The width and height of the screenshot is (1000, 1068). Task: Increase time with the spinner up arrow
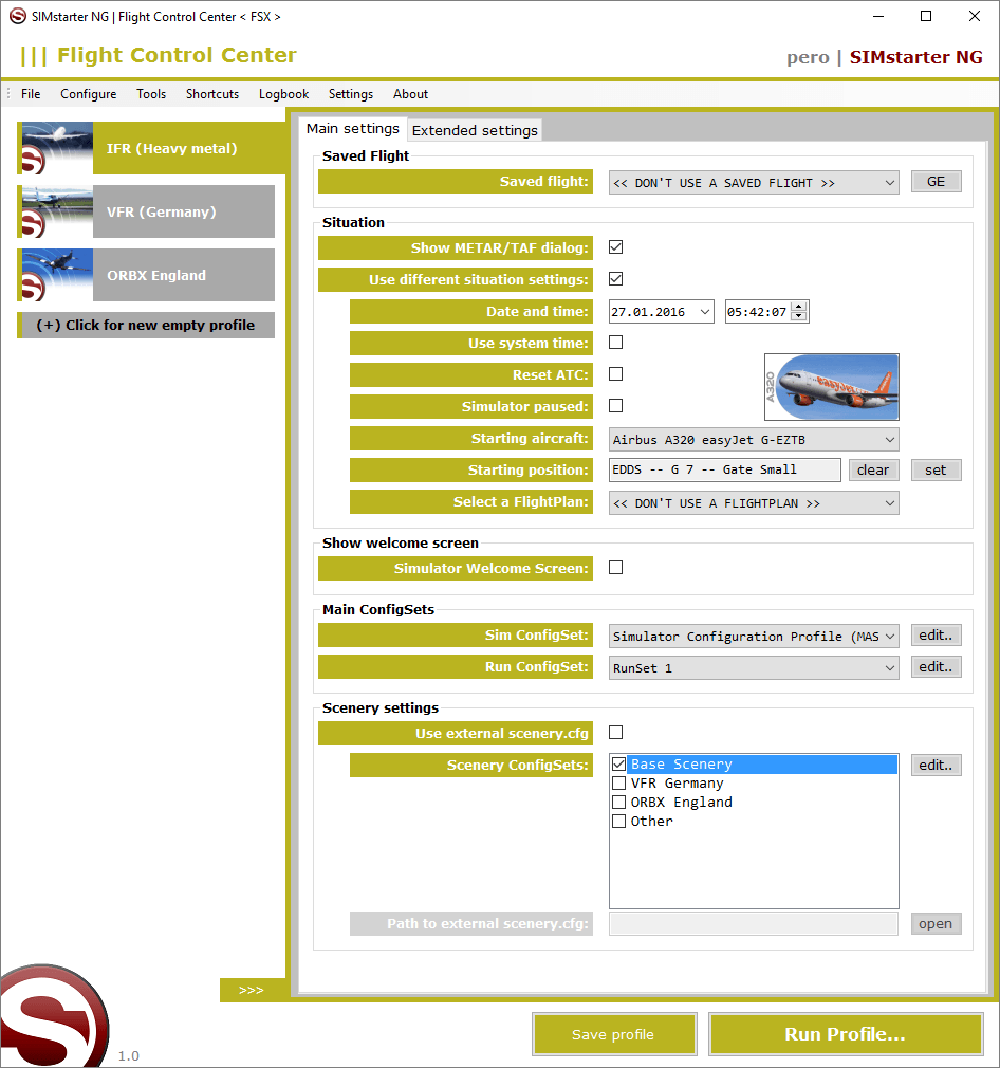point(800,307)
